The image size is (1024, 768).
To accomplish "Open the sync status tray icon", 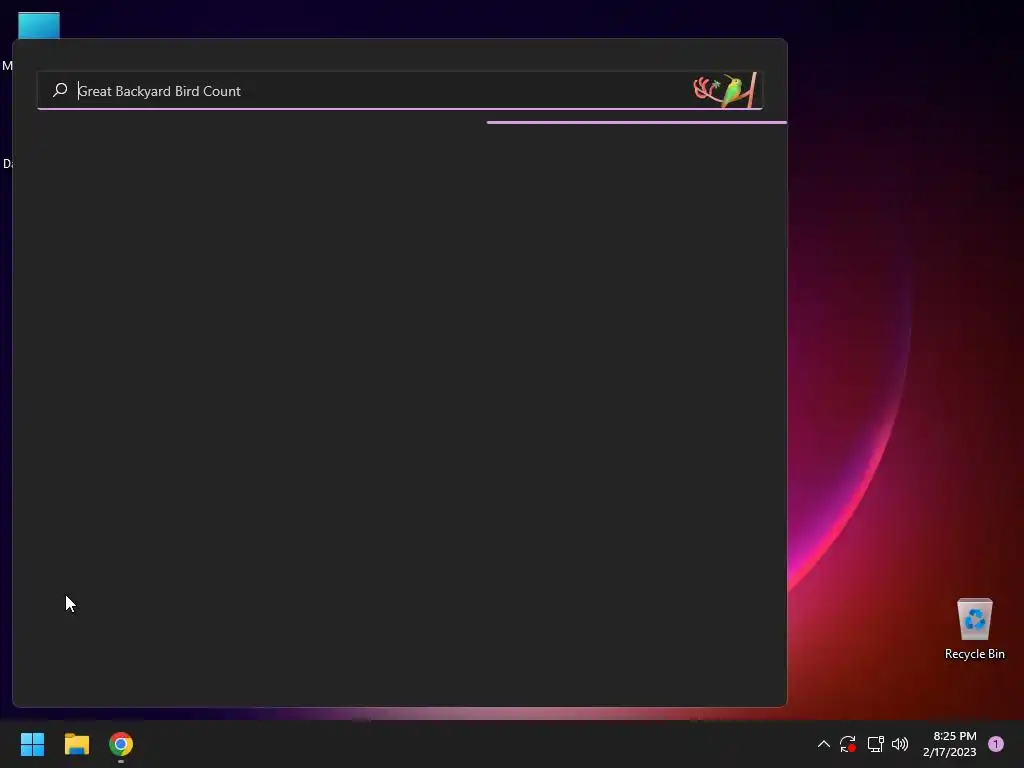I will [848, 744].
